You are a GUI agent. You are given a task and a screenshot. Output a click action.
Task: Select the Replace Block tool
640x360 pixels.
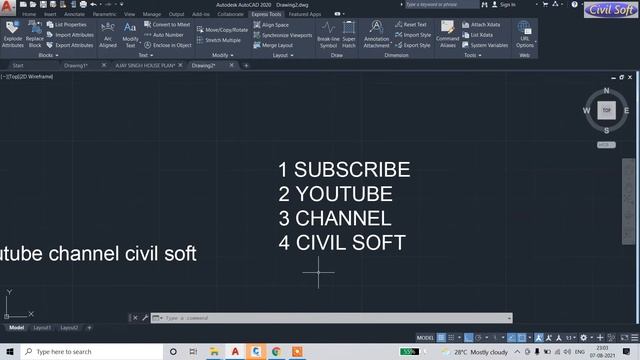[x=35, y=34]
